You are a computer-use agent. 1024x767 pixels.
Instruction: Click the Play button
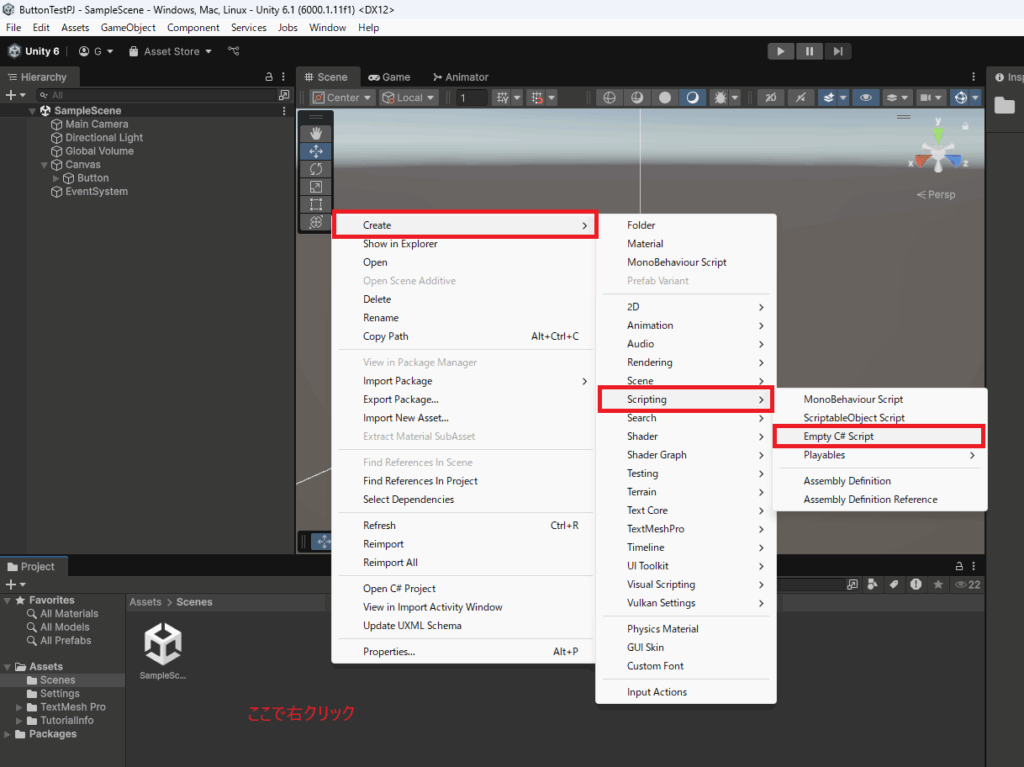pyautogui.click(x=780, y=51)
